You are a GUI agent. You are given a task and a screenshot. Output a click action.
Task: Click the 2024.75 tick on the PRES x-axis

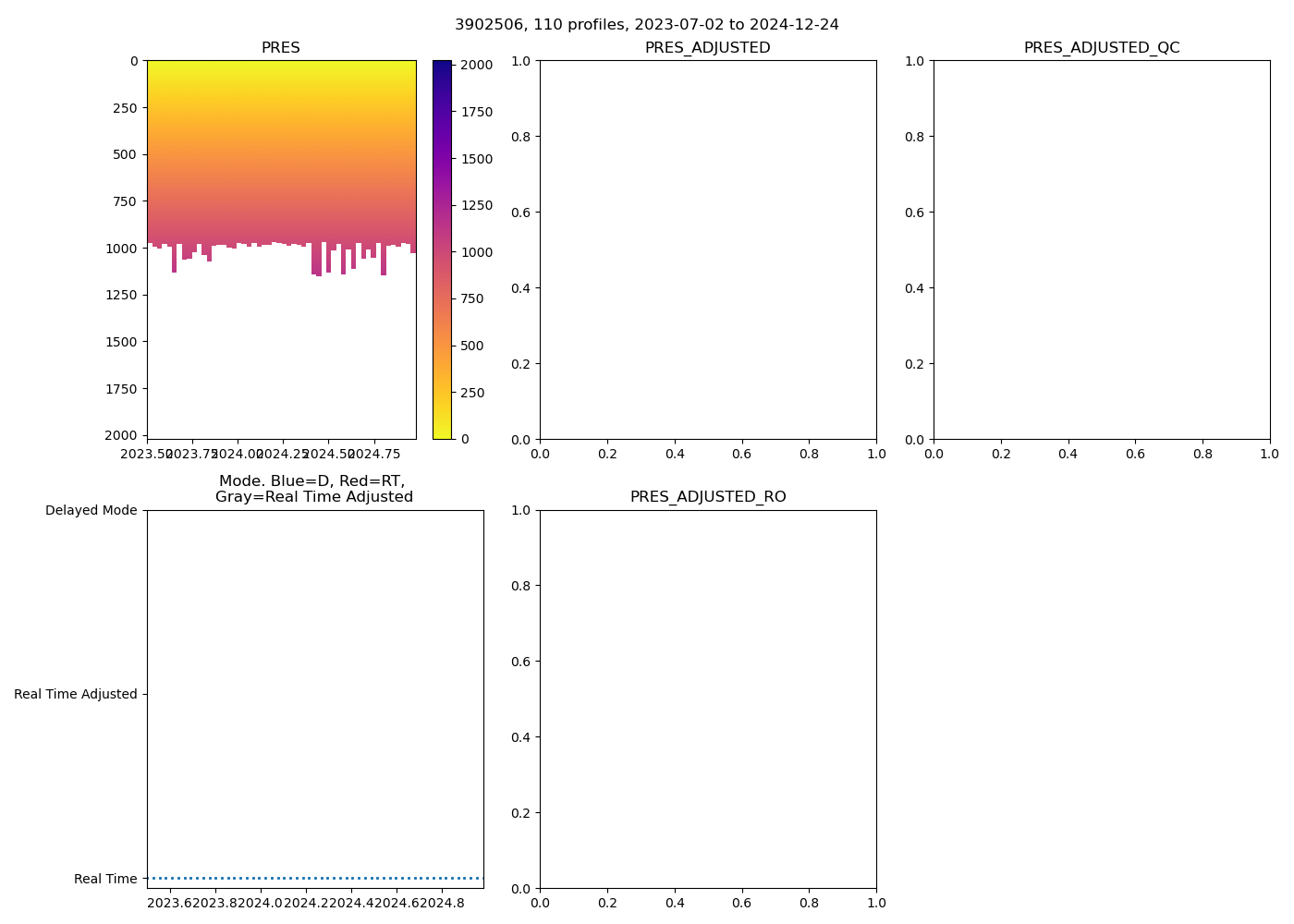374,454
